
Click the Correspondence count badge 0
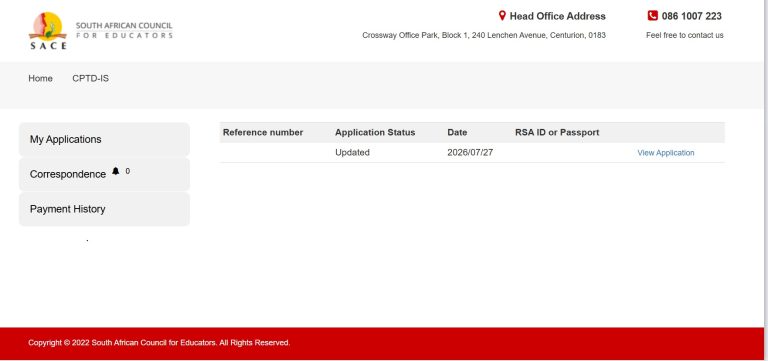coord(128,171)
